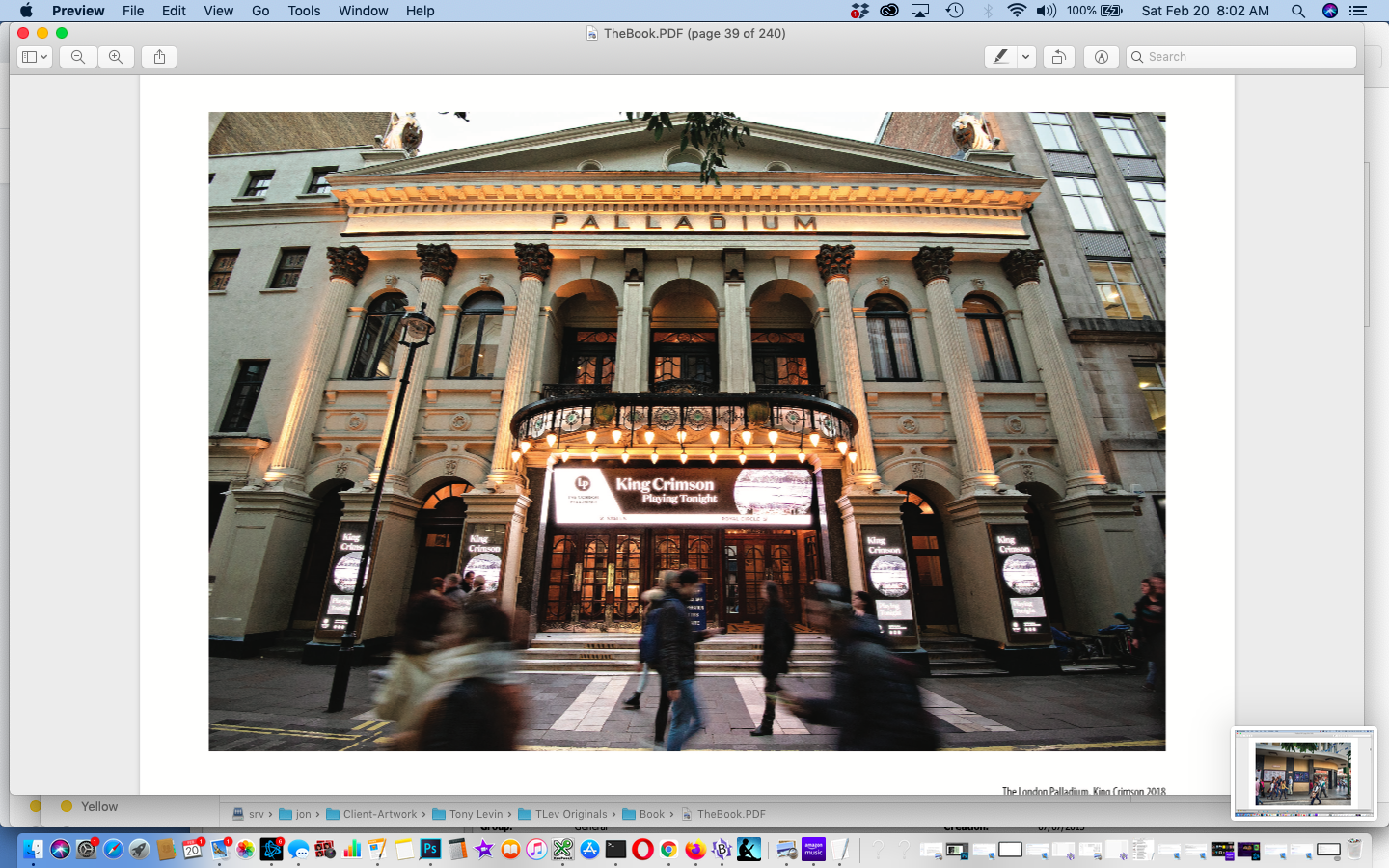Open the Preview application menu

pos(78,11)
